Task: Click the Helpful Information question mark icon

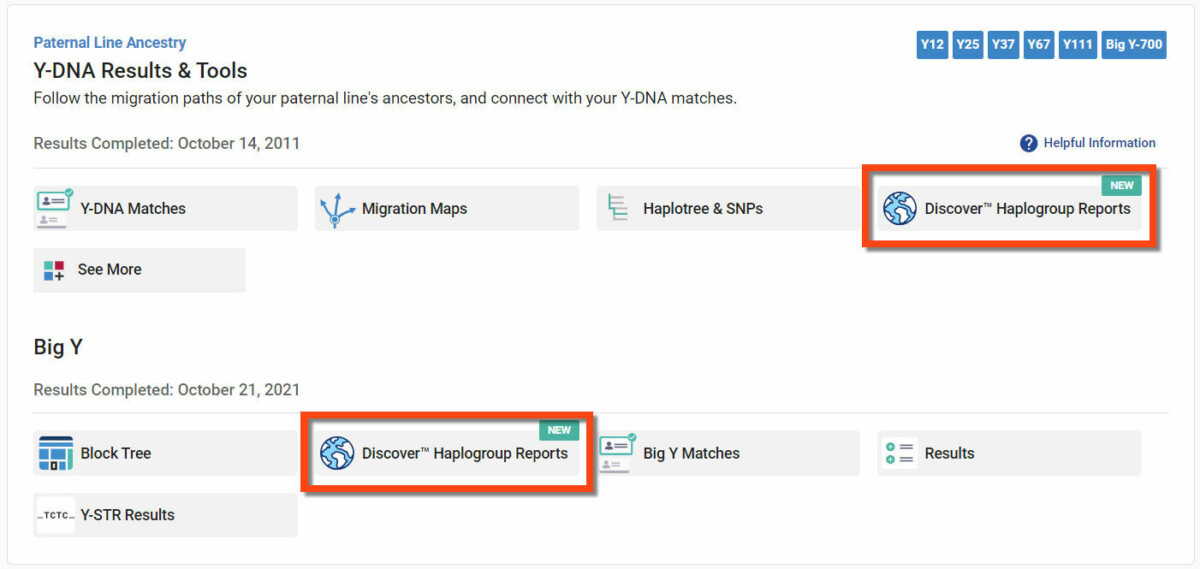Action: 1029,143
